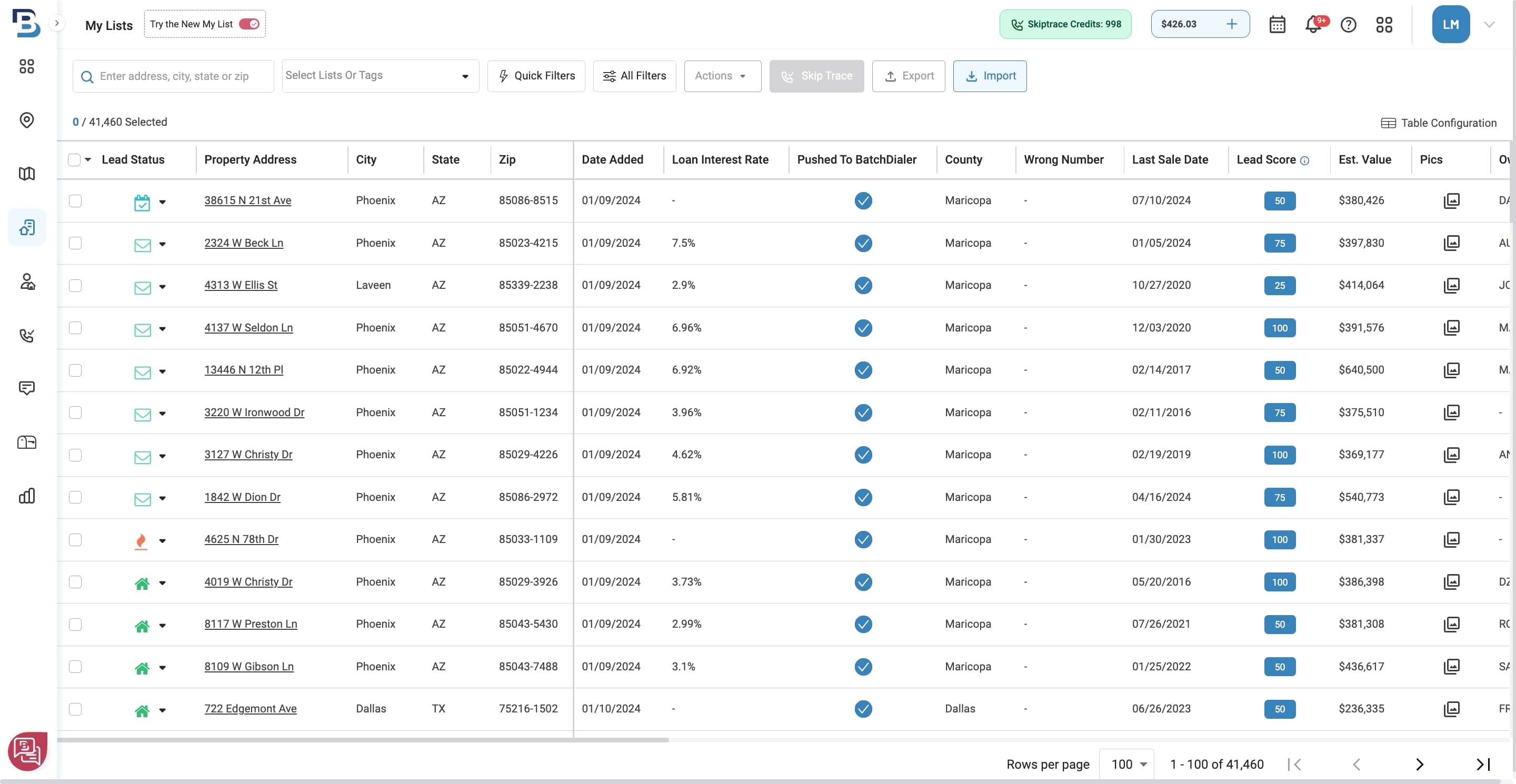Check the row for 38615 N 21st Ave

[x=75, y=200]
